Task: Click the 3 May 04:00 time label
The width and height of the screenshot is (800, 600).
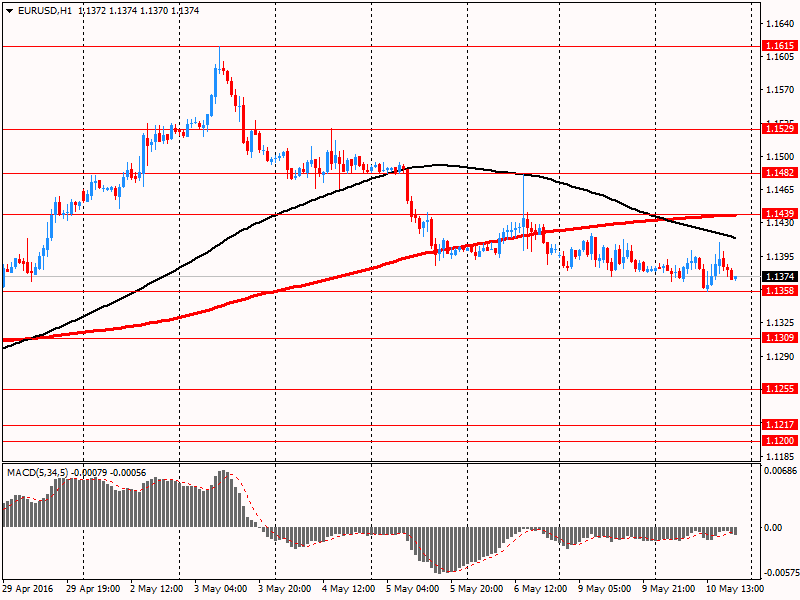Action: (x=221, y=589)
